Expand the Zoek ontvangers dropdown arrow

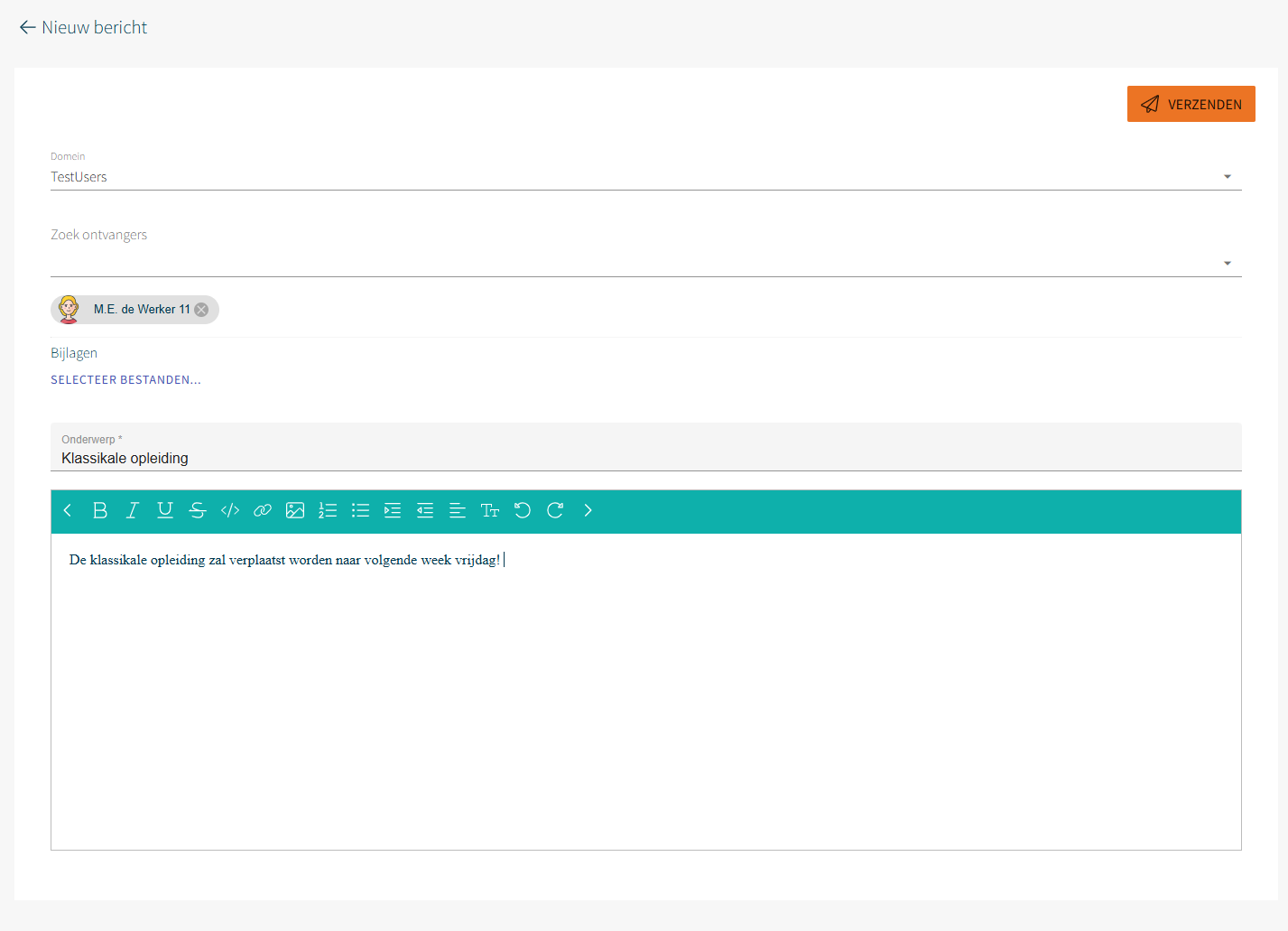pos(1228,264)
